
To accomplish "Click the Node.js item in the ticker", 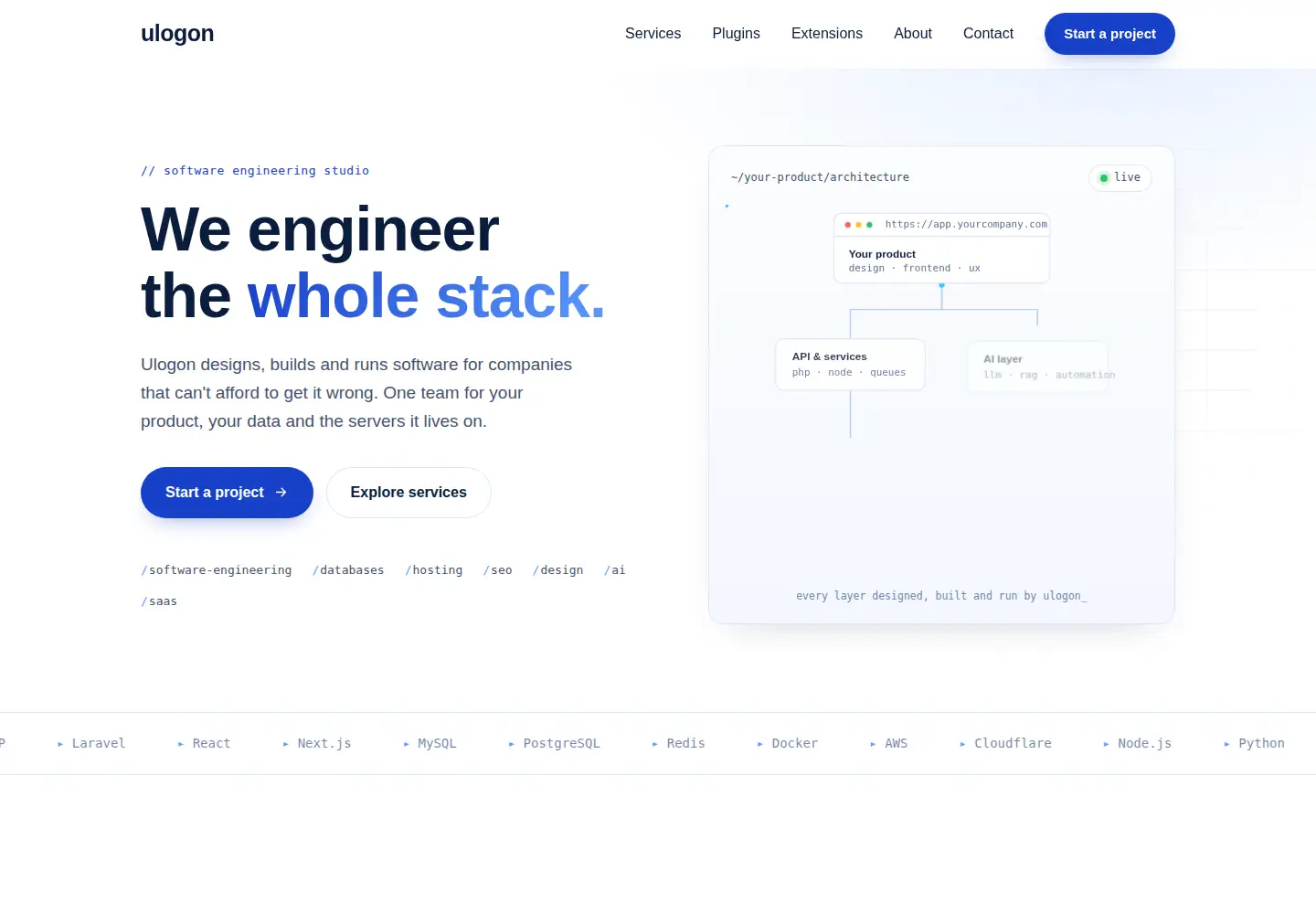I will 1137,744.
